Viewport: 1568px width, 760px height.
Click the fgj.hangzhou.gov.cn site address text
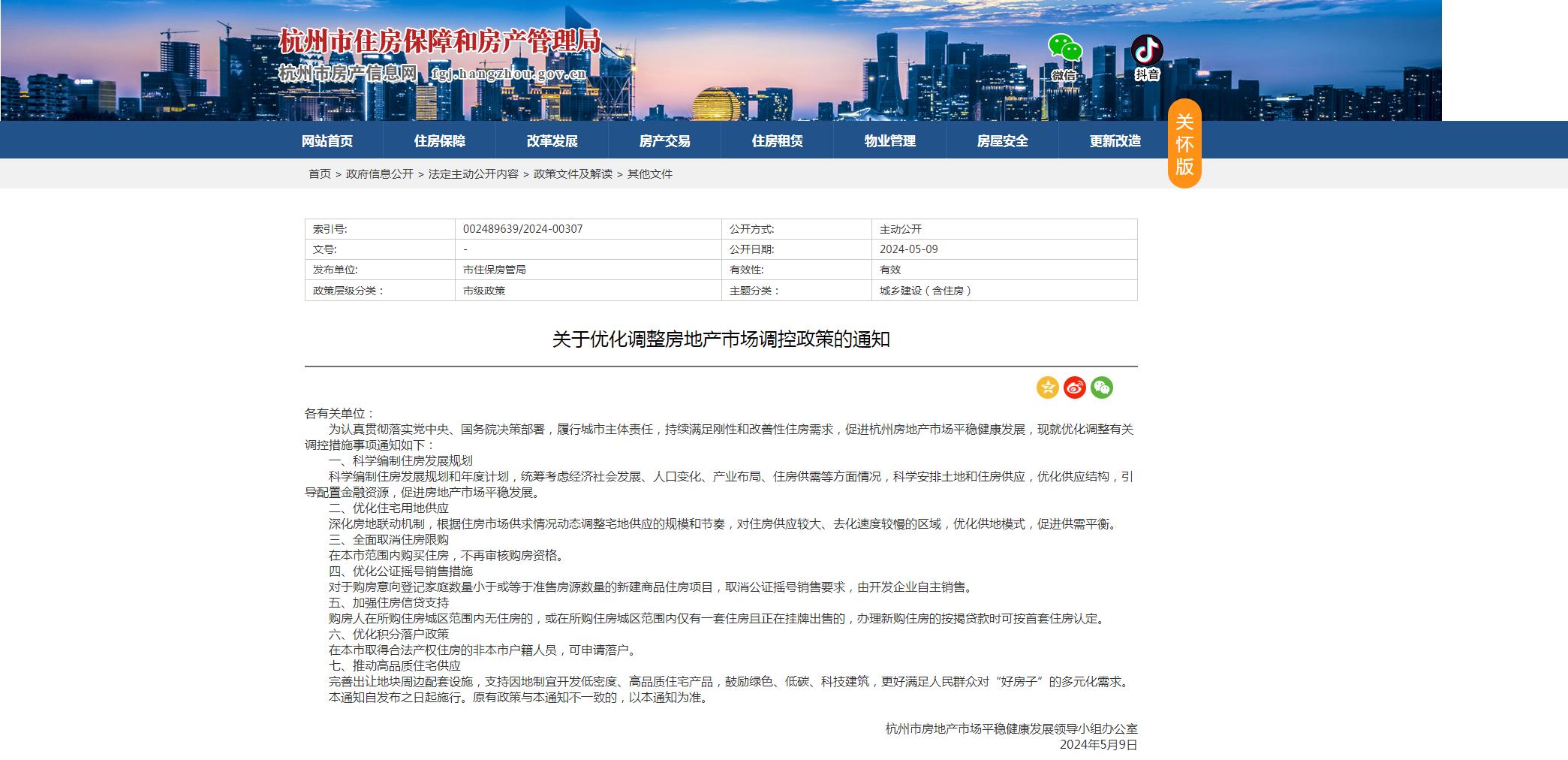(x=509, y=74)
